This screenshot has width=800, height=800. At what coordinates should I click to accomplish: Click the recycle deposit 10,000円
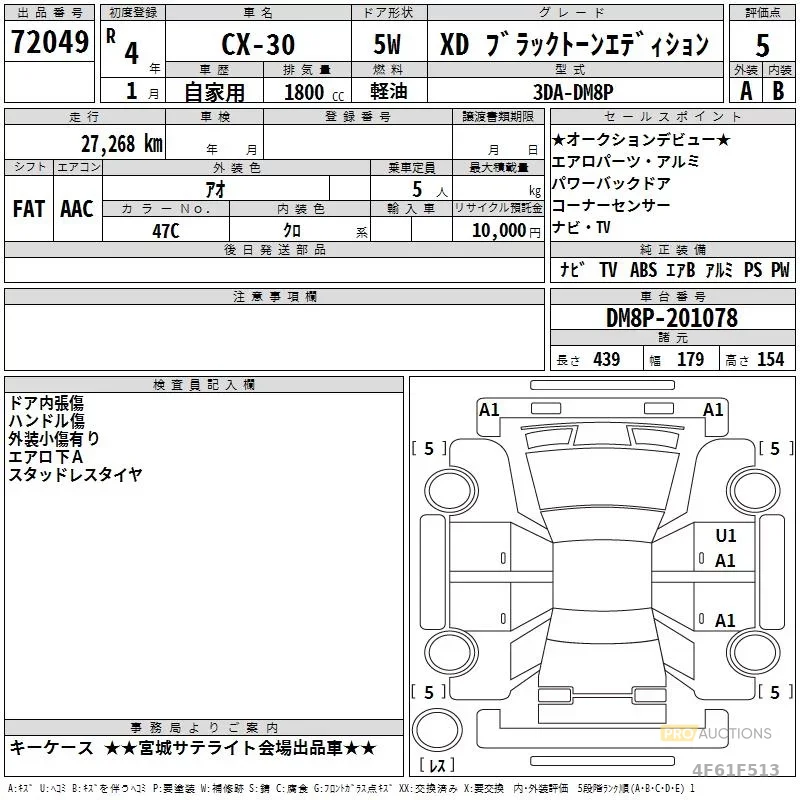tap(506, 230)
